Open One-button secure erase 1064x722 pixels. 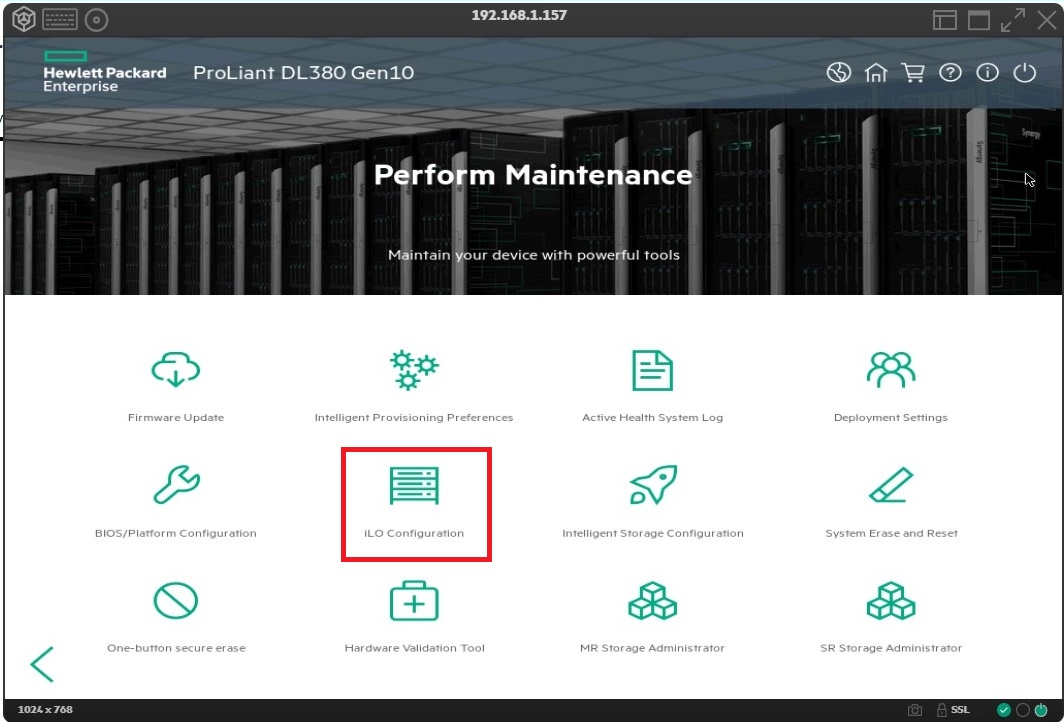click(175, 615)
